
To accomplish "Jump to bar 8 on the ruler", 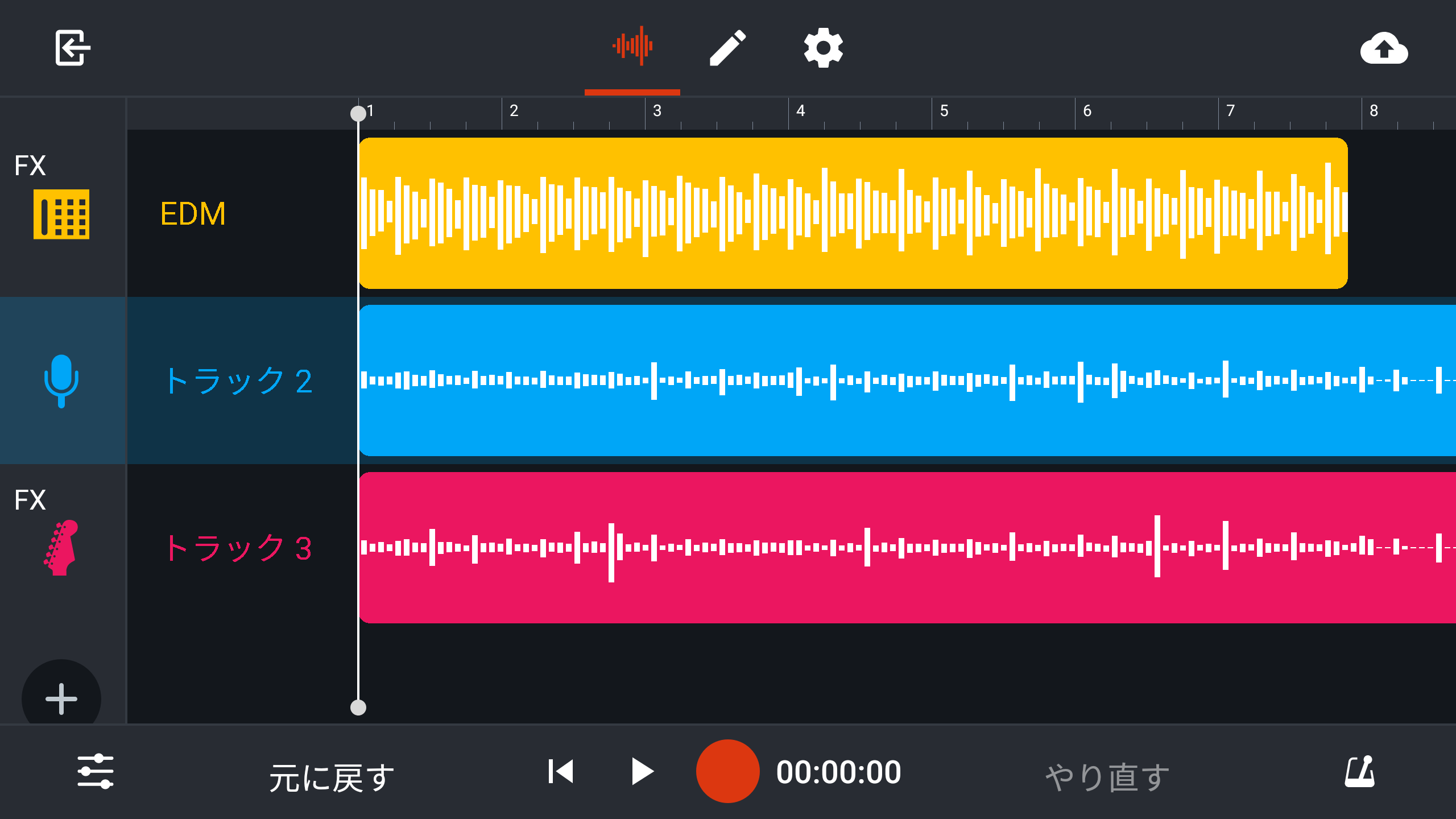I will click(x=1374, y=111).
